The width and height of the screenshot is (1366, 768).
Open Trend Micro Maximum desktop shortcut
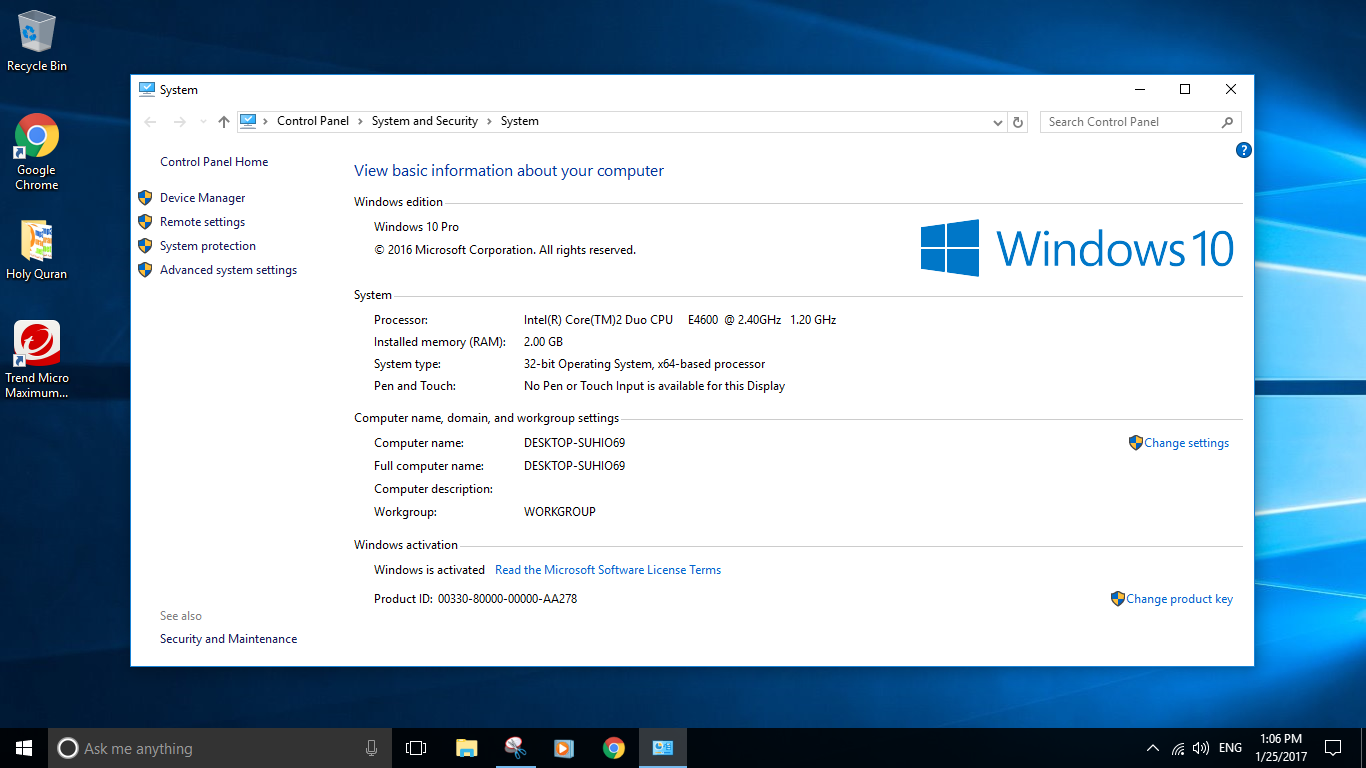click(x=37, y=360)
